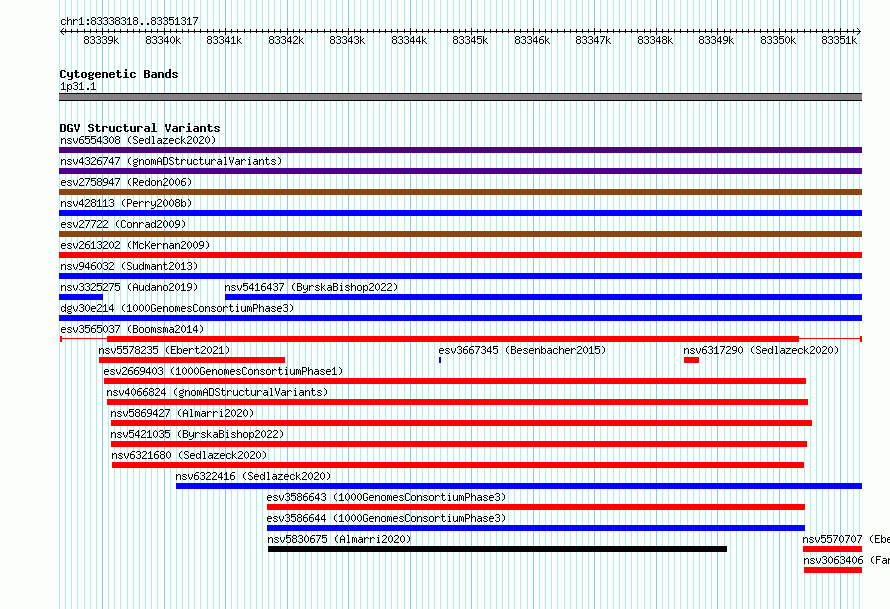
Task: Click the 83345k ruler tick label
Action: click(470, 40)
